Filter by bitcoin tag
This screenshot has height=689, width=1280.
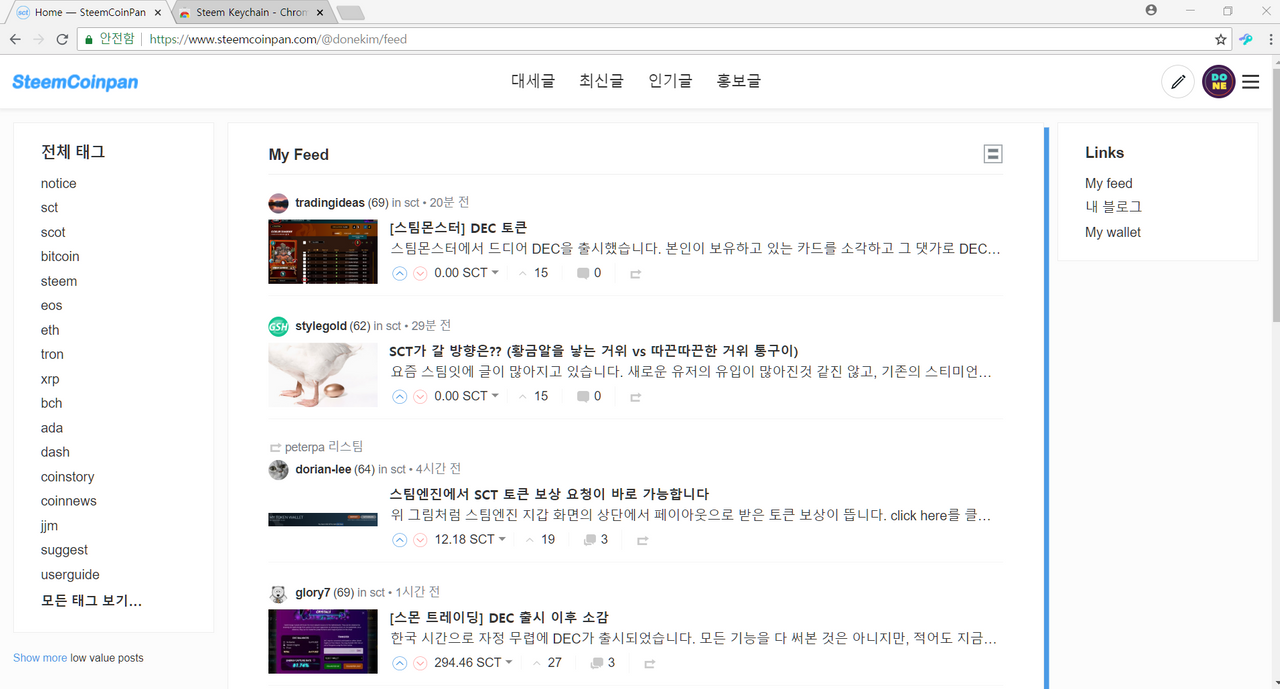coord(60,257)
